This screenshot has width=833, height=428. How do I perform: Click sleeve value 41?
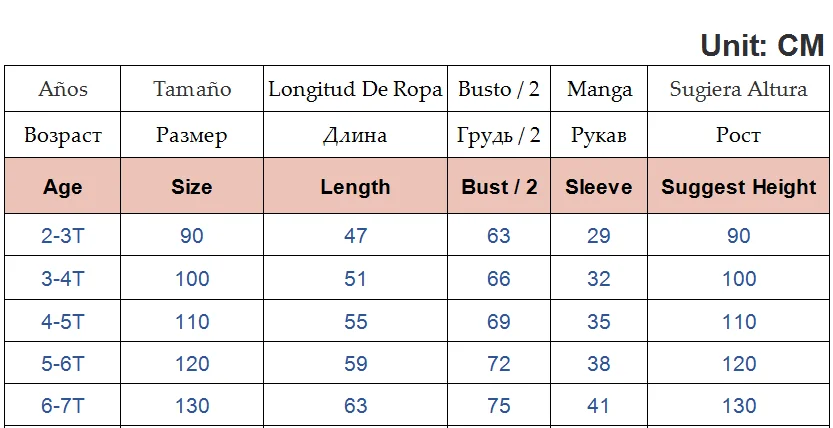point(599,406)
